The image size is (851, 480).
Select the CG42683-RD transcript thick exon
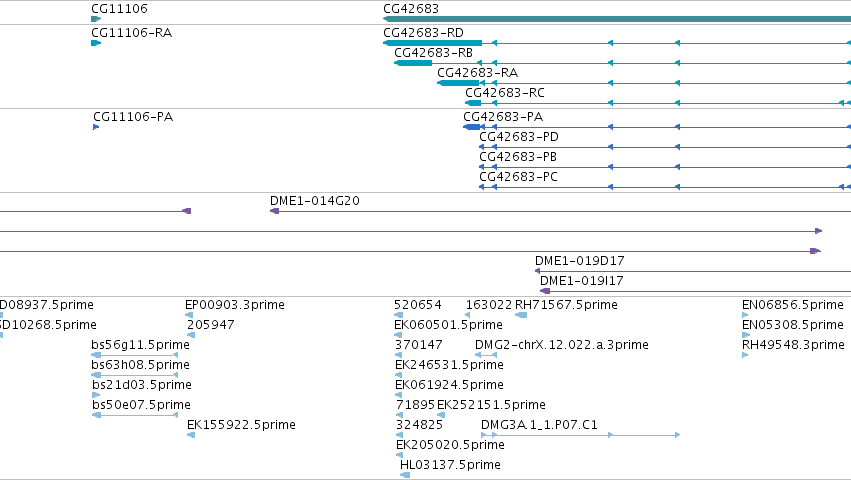pyautogui.click(x=433, y=43)
